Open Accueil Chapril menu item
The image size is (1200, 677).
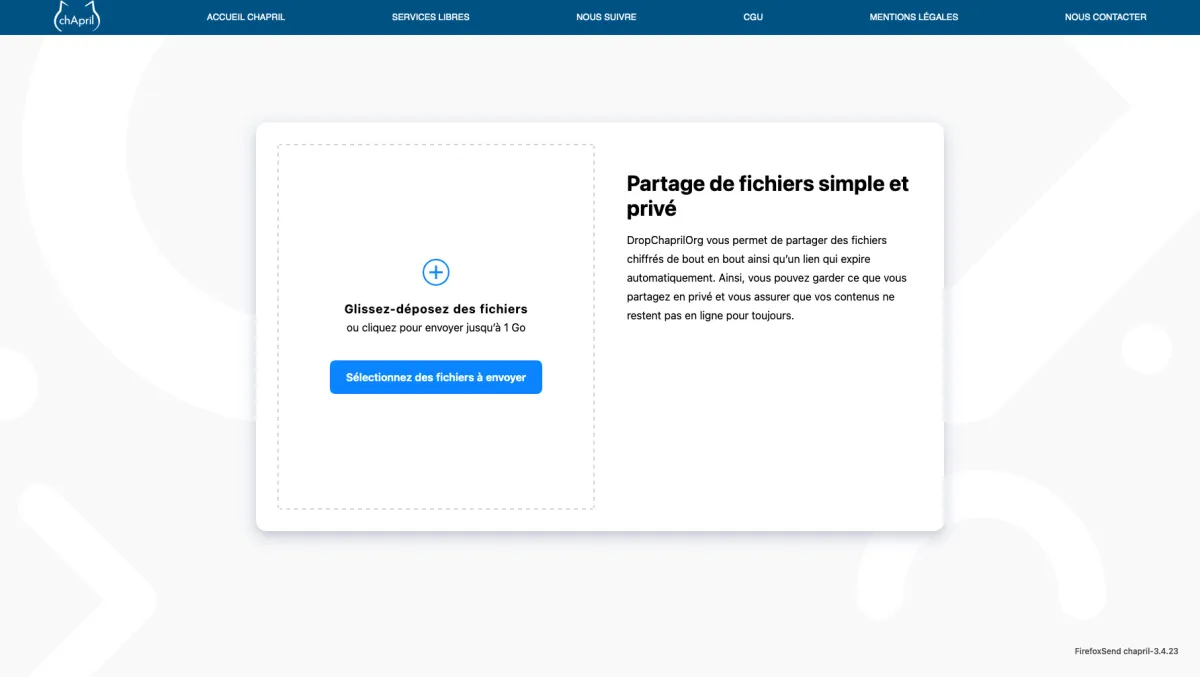coord(246,17)
